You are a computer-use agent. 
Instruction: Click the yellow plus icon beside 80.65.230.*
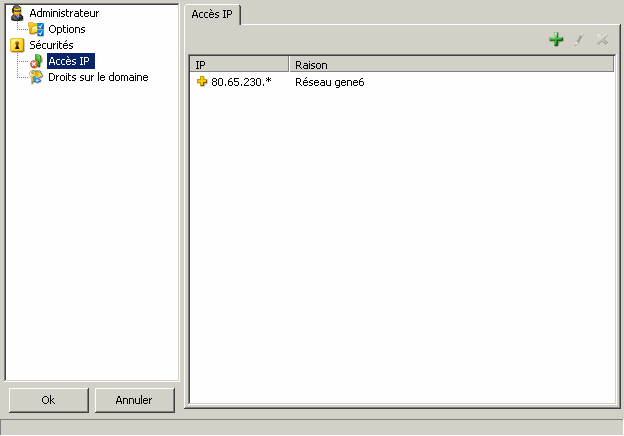(202, 82)
